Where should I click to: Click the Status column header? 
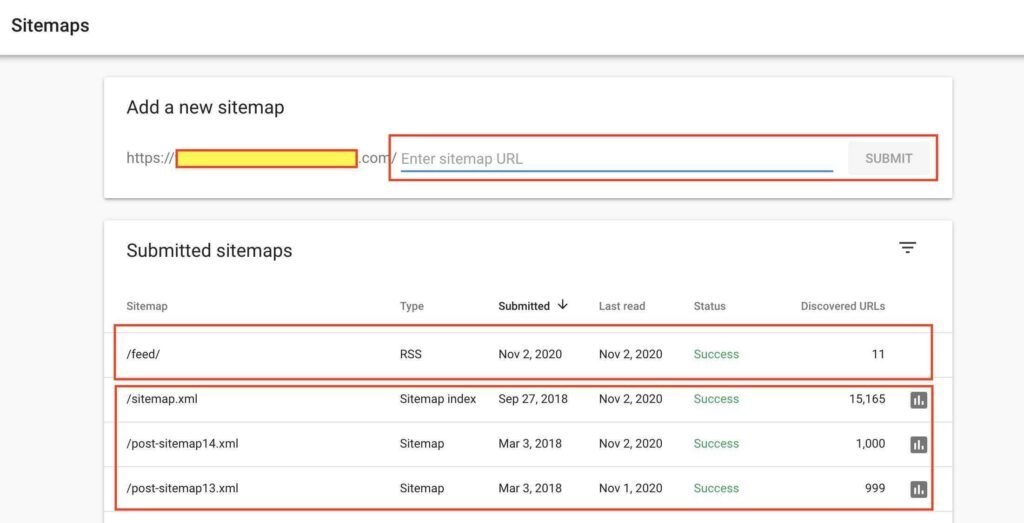point(710,306)
